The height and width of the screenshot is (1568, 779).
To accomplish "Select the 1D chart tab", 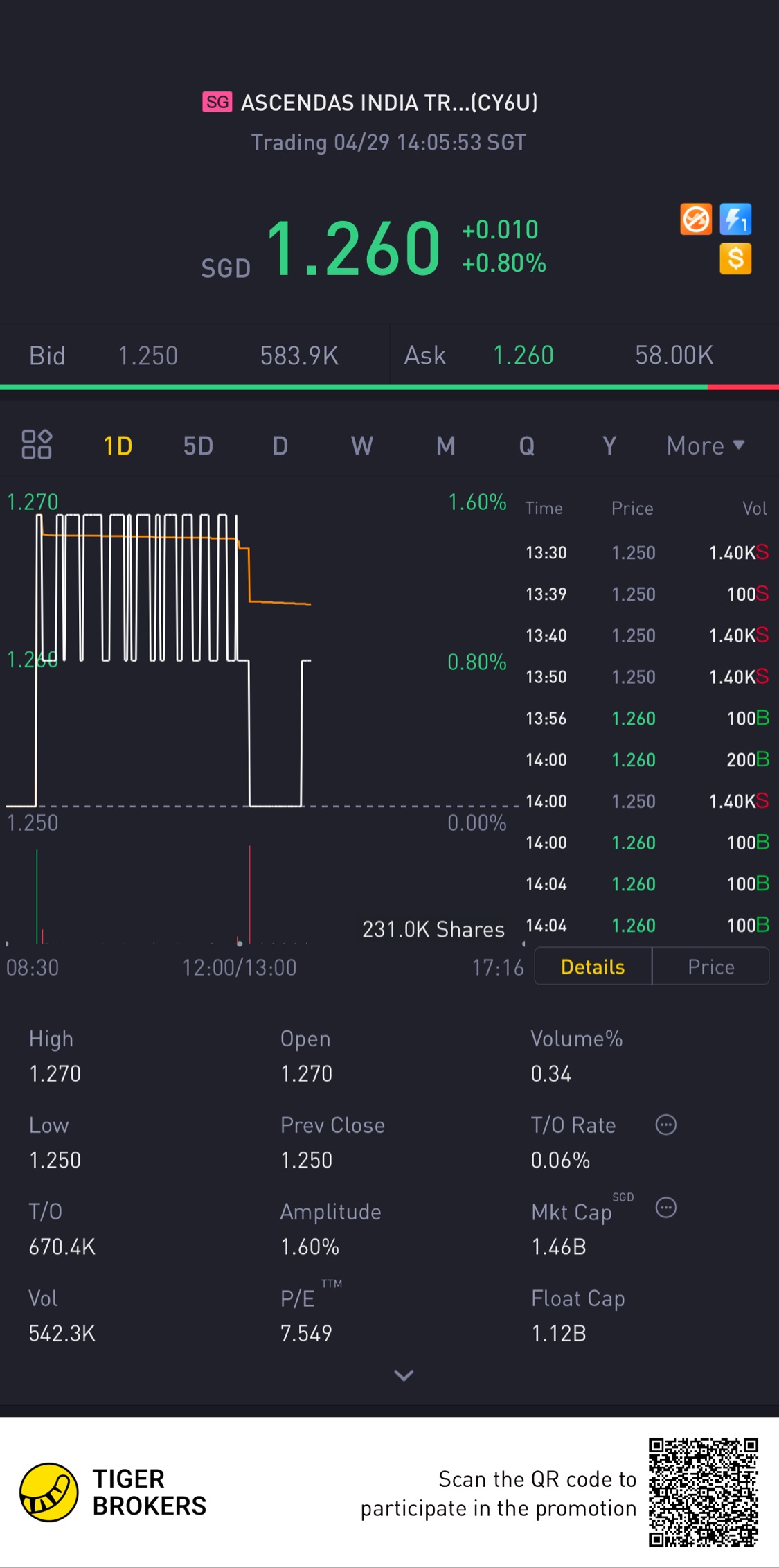I will 118,446.
